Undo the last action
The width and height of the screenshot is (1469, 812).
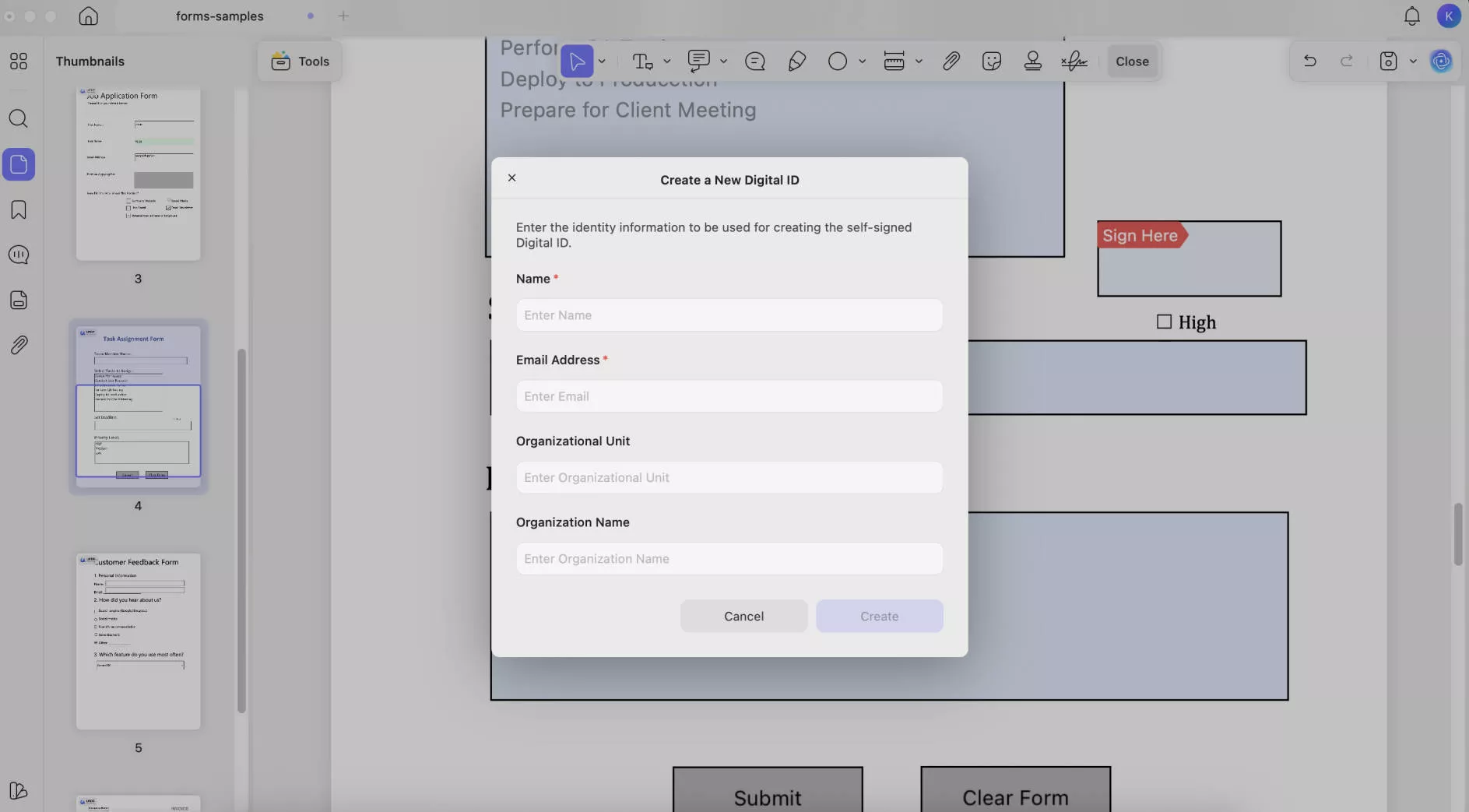point(1309,61)
